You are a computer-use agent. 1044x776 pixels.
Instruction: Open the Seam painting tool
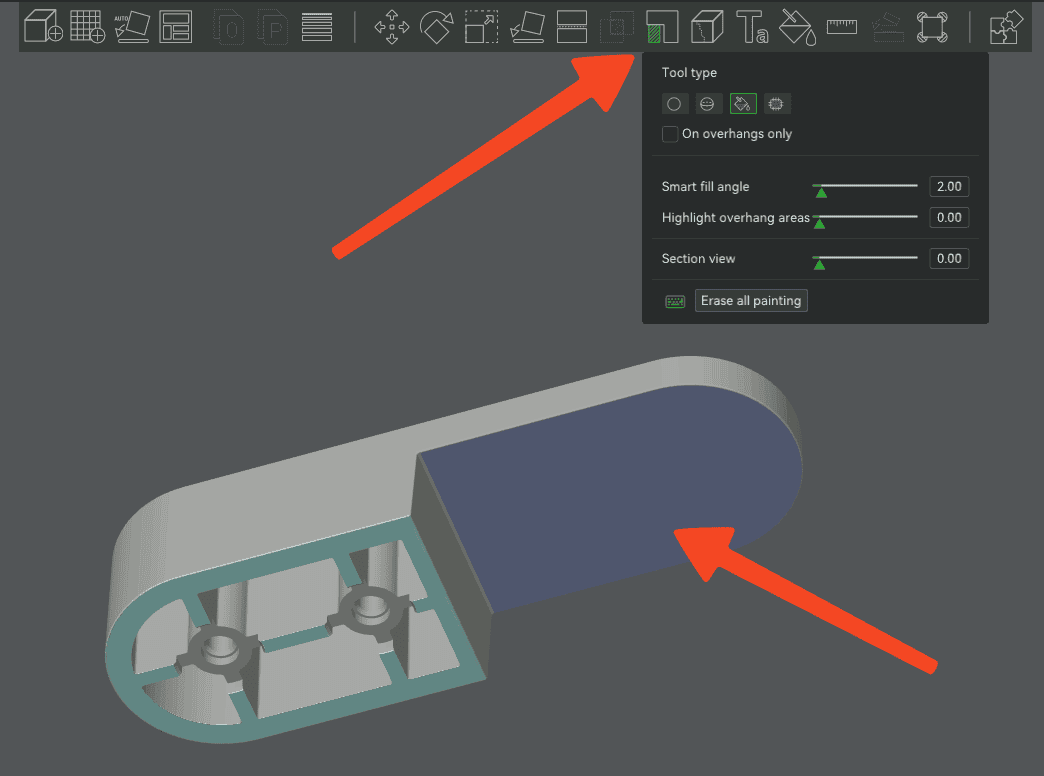(706, 27)
